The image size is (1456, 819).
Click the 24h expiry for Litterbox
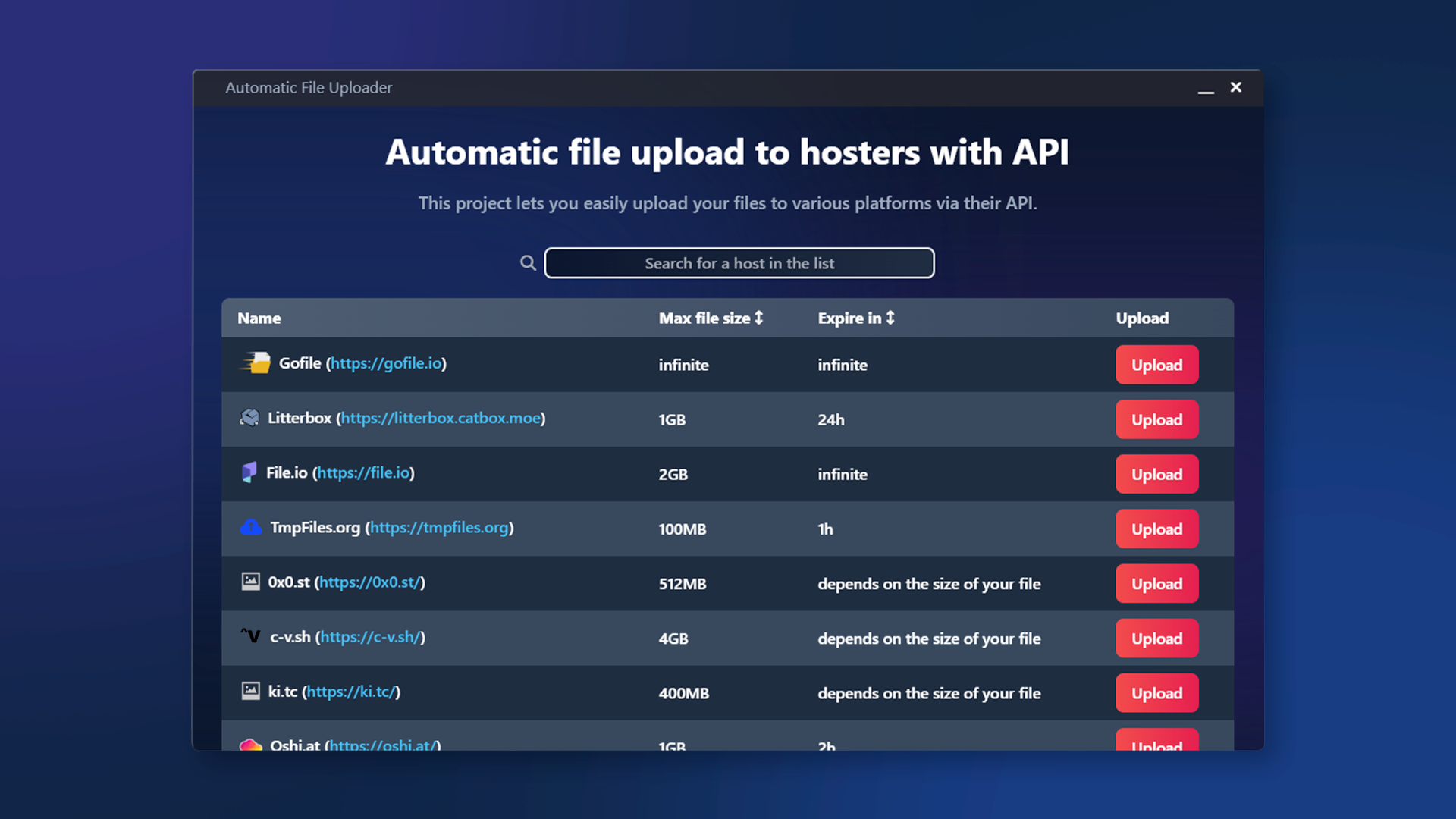click(831, 419)
